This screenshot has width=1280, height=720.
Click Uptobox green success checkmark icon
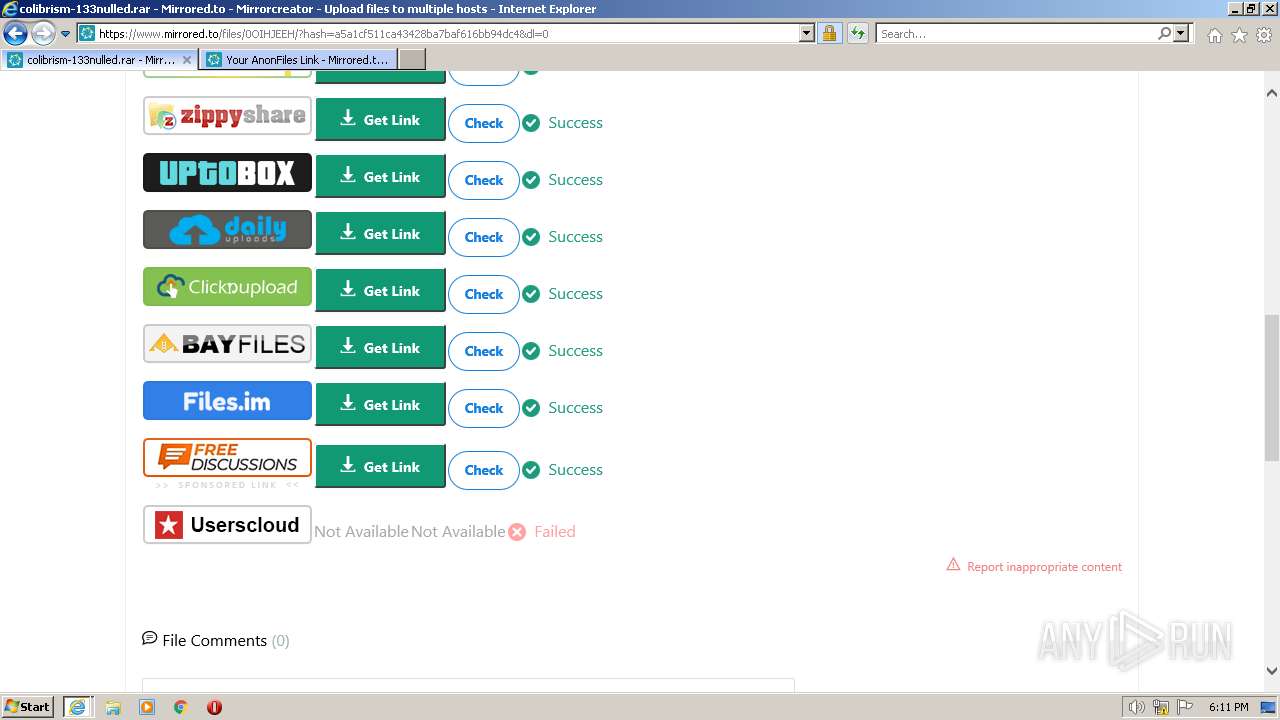[x=531, y=180]
